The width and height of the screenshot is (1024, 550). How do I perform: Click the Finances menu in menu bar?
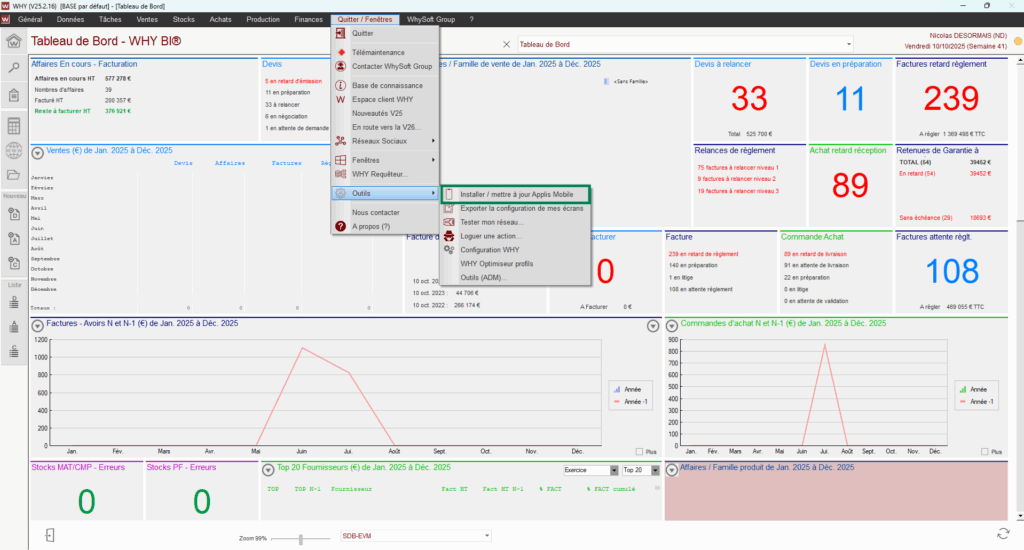308,19
